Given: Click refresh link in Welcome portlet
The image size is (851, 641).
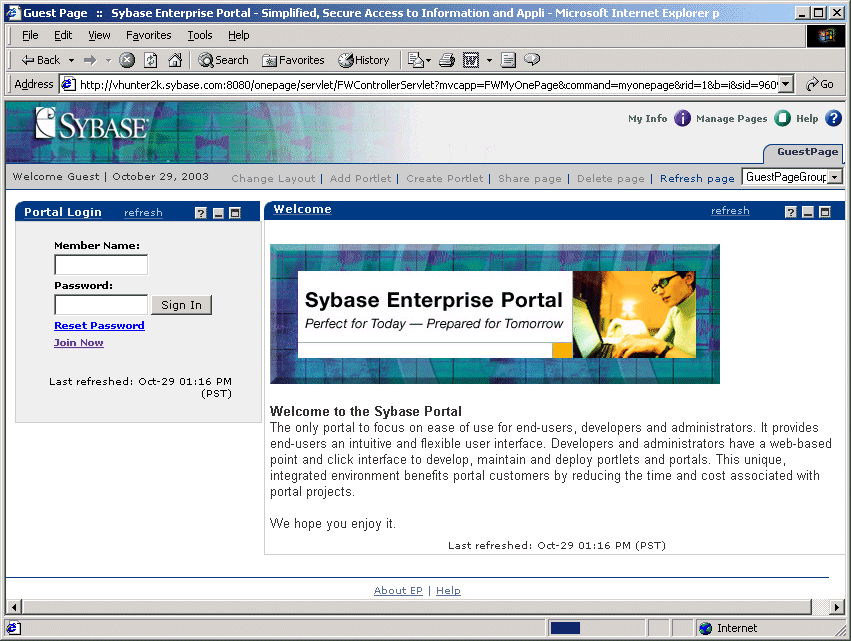Looking at the screenshot, I should pyautogui.click(x=730, y=211).
